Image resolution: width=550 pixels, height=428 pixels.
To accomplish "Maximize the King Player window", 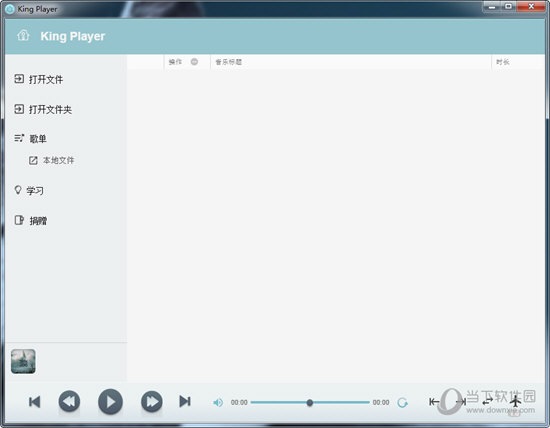I will [x=508, y=7].
